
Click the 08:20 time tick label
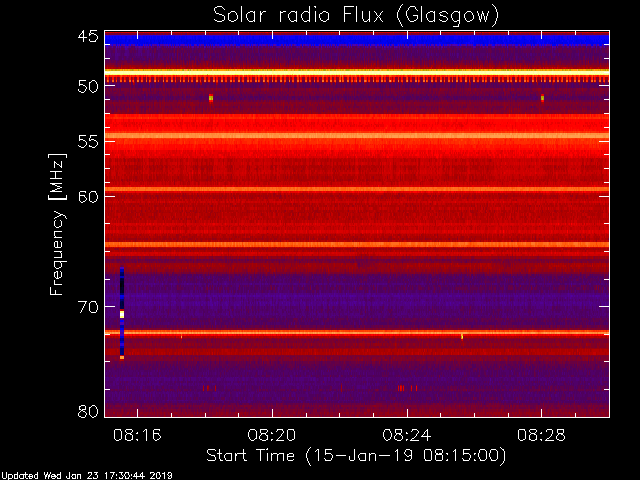272,435
